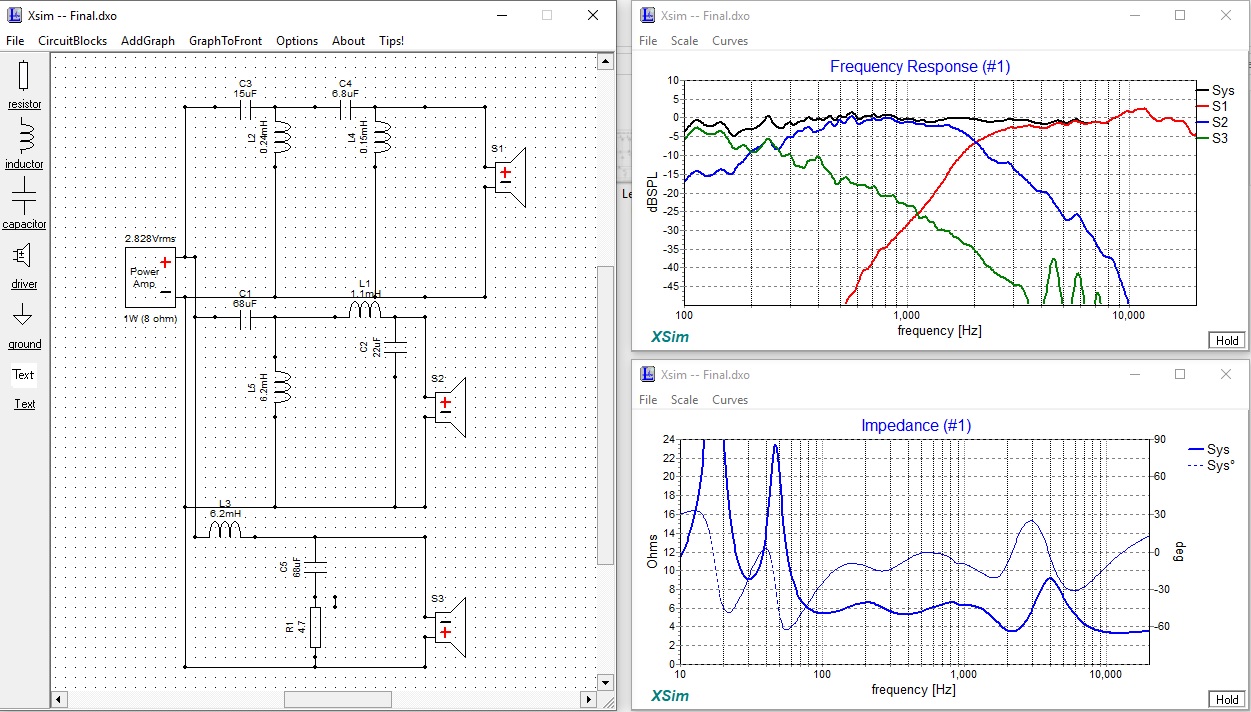This screenshot has height=712, width=1251.
Task: Click the schematic vertical scrollbar thumb
Action: coord(606,414)
